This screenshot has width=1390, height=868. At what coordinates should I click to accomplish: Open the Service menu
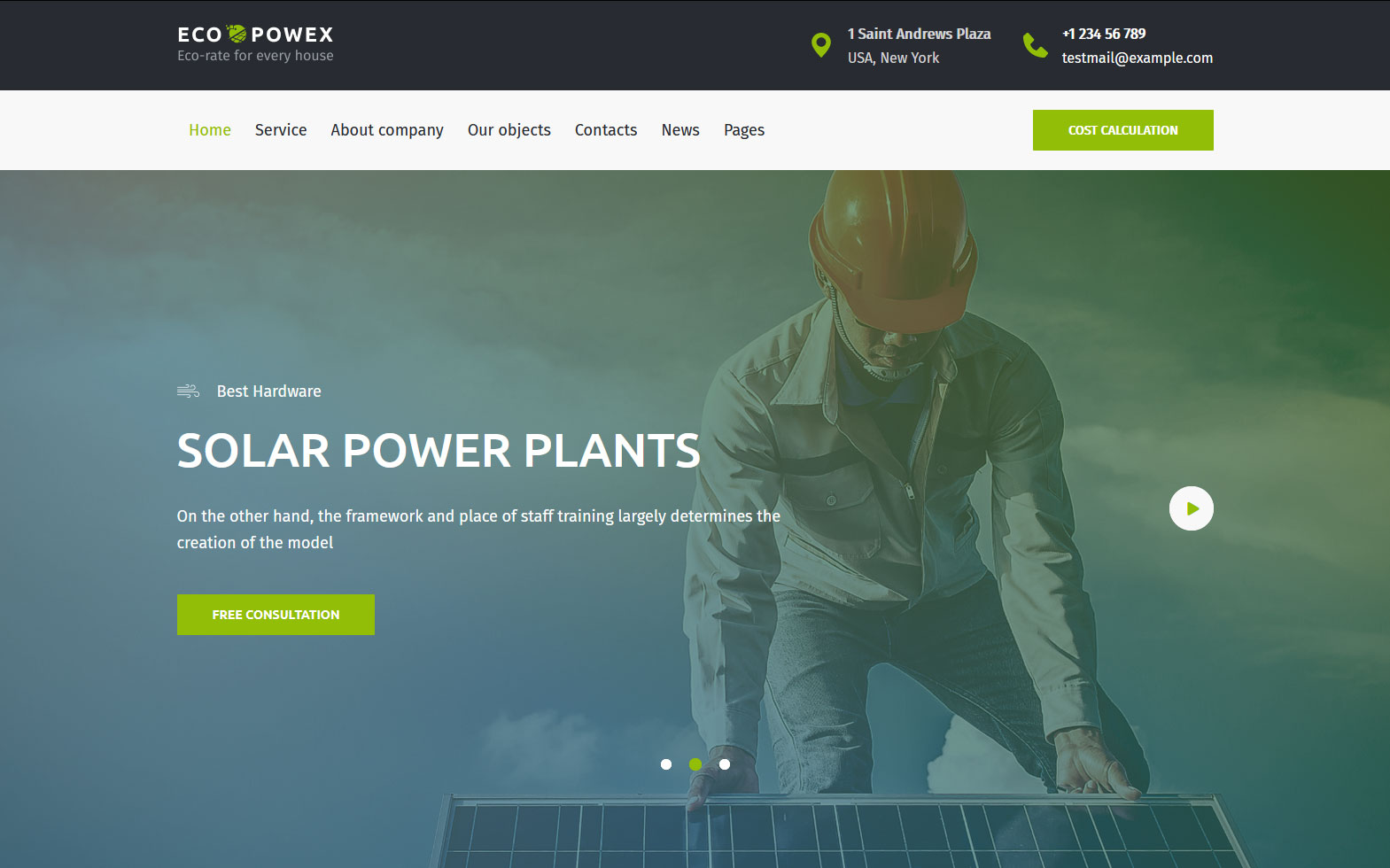point(281,130)
